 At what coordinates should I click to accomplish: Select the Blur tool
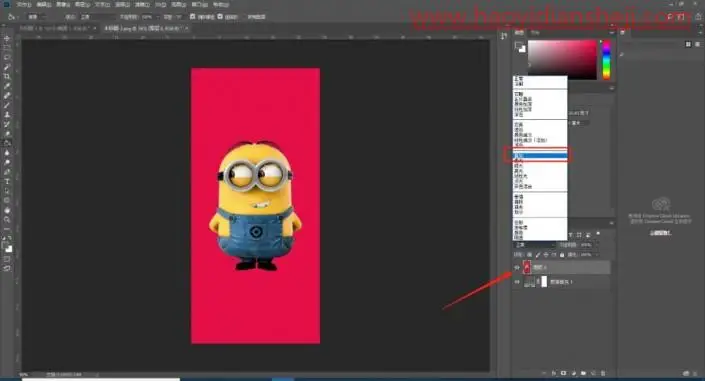point(7,153)
